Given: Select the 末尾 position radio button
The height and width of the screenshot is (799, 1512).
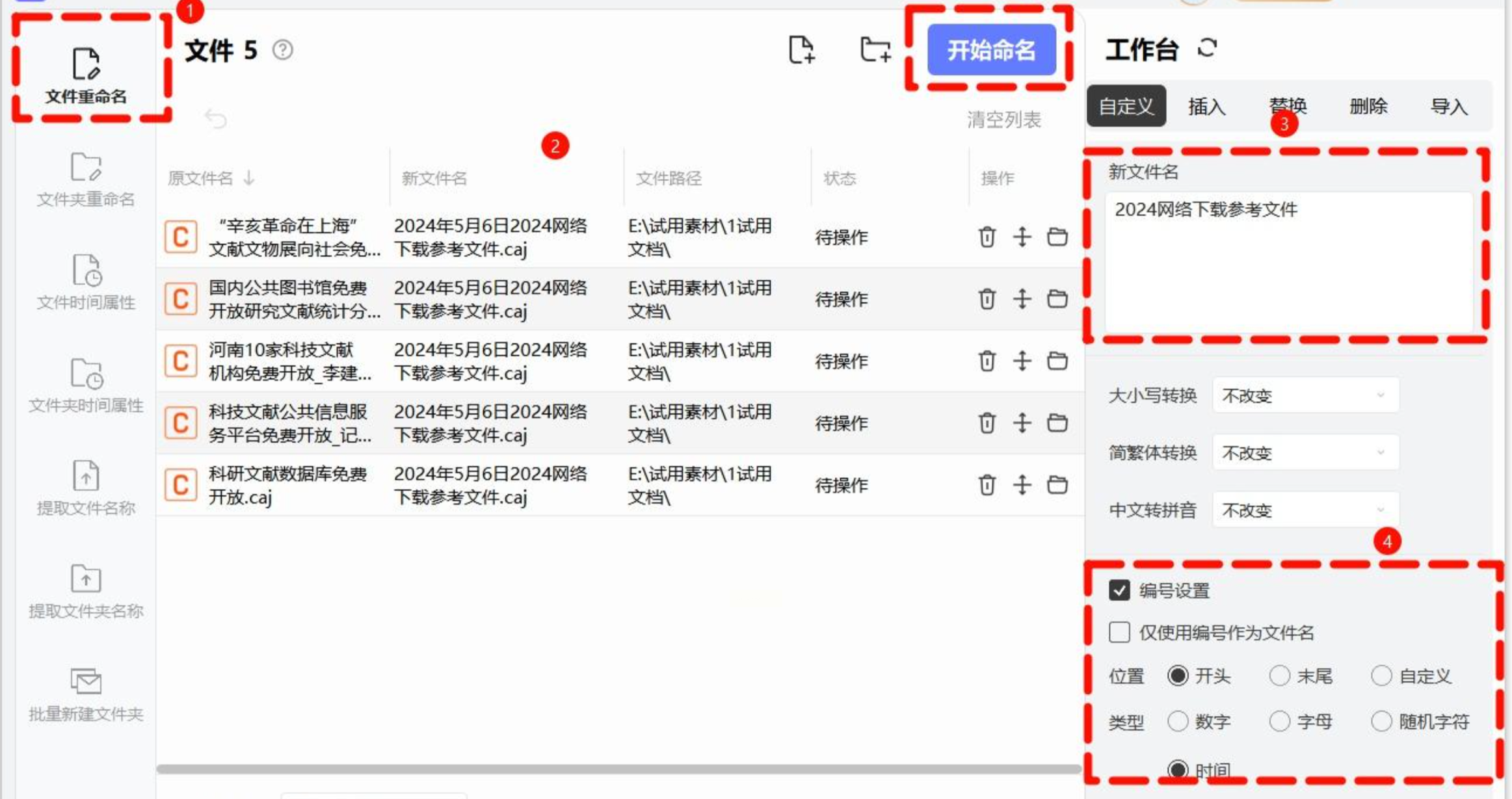Looking at the screenshot, I should tap(1279, 676).
